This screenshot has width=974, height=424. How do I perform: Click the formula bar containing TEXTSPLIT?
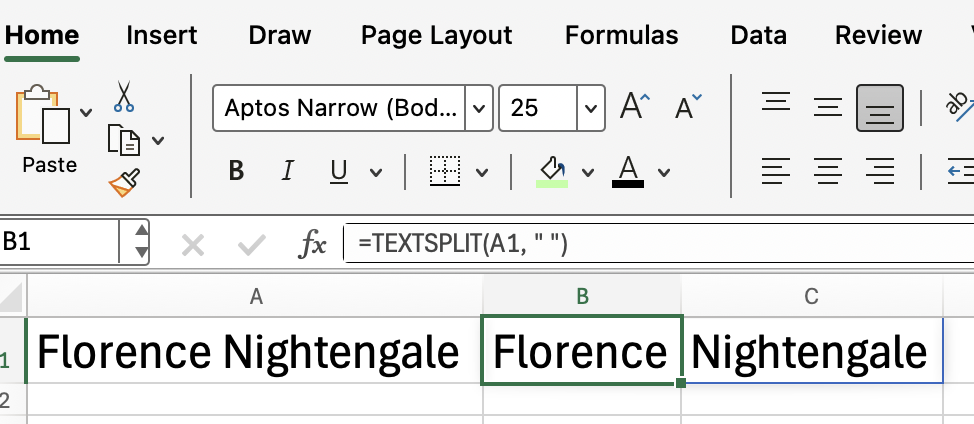point(658,243)
